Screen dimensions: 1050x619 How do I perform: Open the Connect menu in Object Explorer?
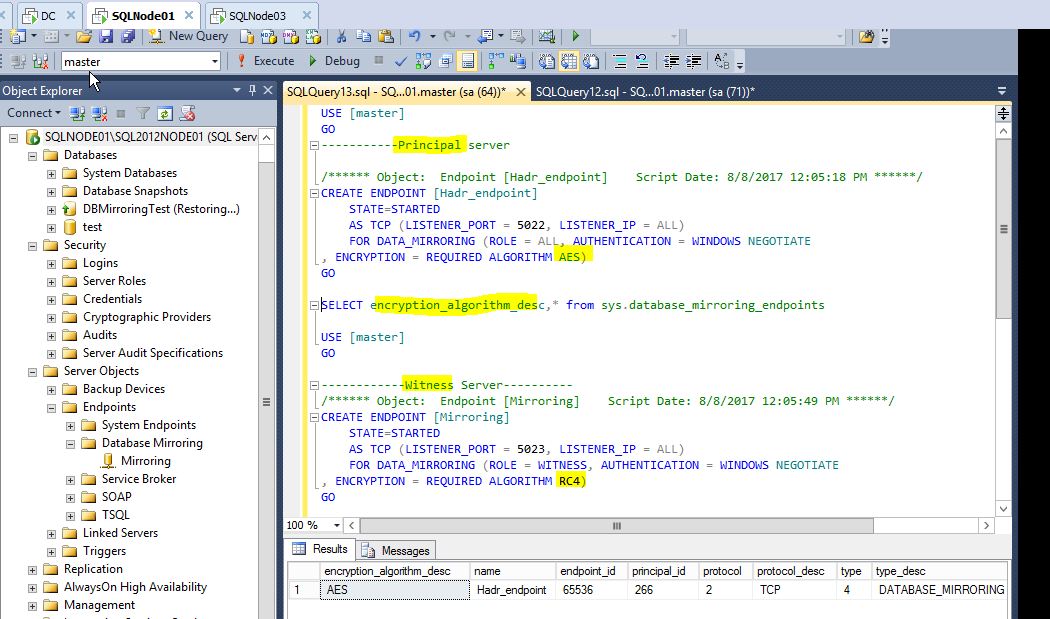pyautogui.click(x=32, y=113)
